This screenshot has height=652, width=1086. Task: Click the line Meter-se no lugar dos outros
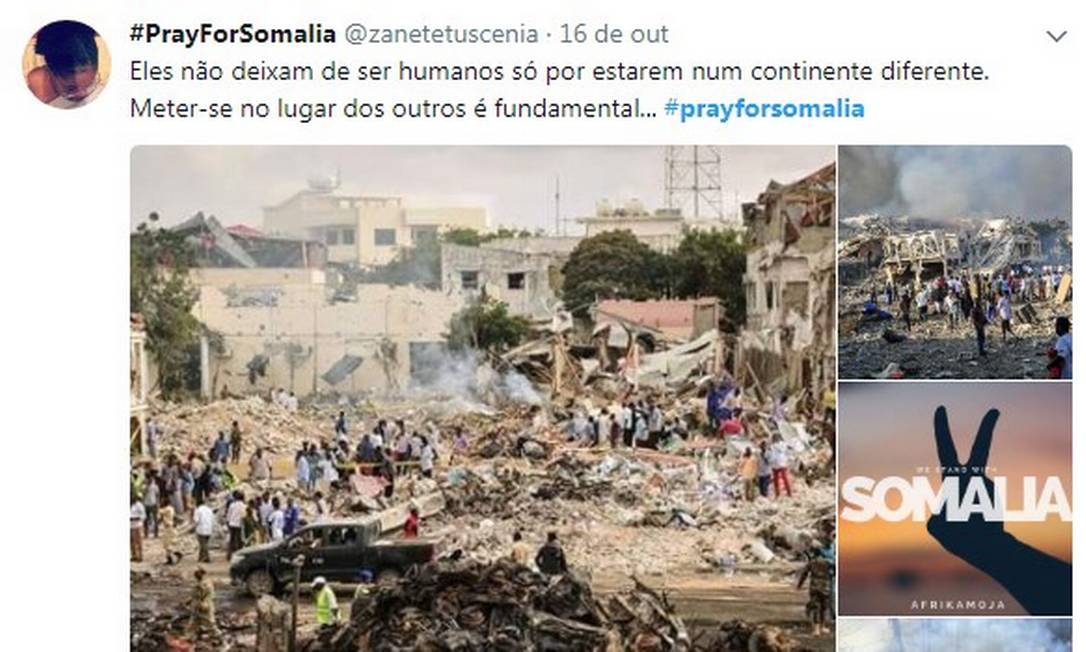click(393, 109)
